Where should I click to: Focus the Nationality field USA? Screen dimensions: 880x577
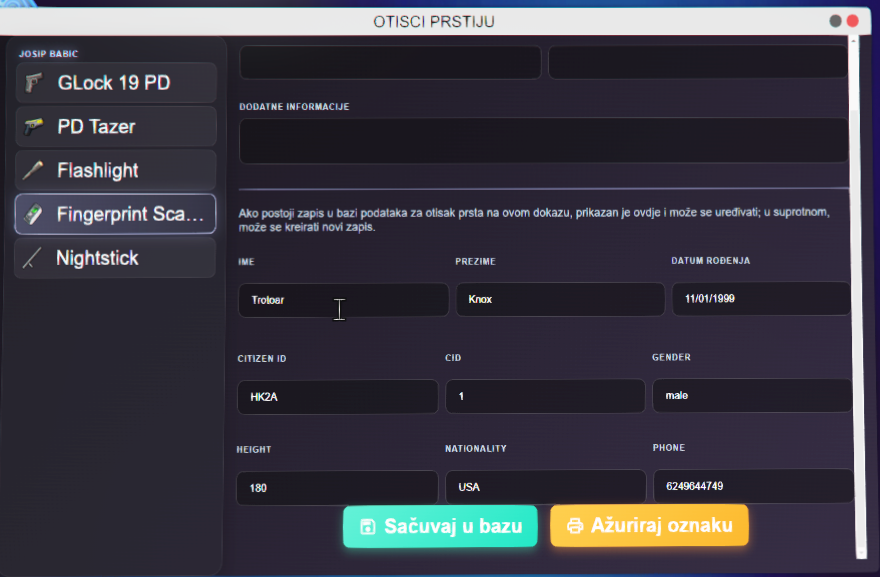pos(546,487)
